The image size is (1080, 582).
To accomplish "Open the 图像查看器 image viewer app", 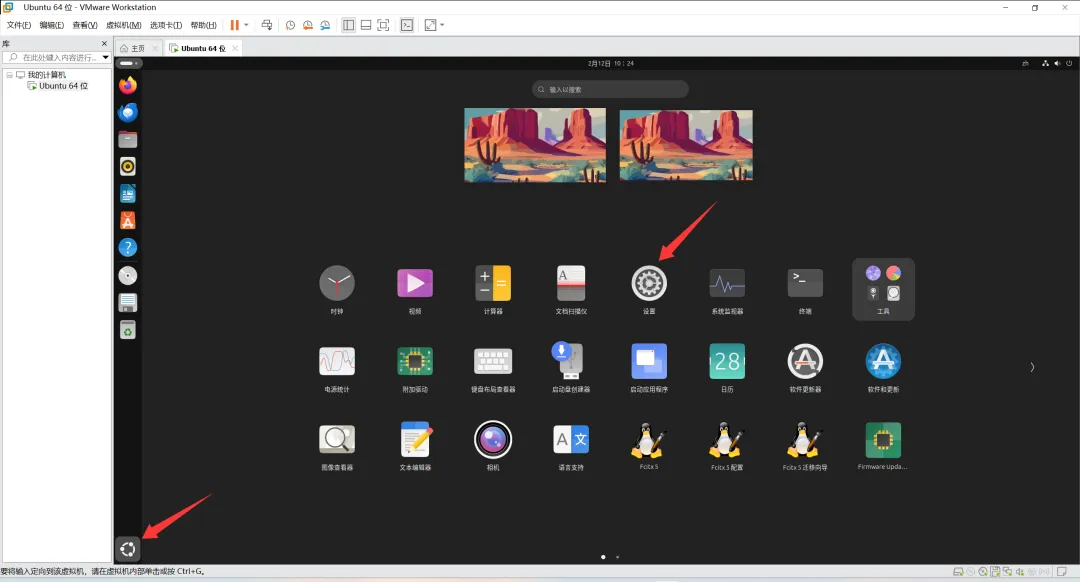I will pyautogui.click(x=337, y=439).
